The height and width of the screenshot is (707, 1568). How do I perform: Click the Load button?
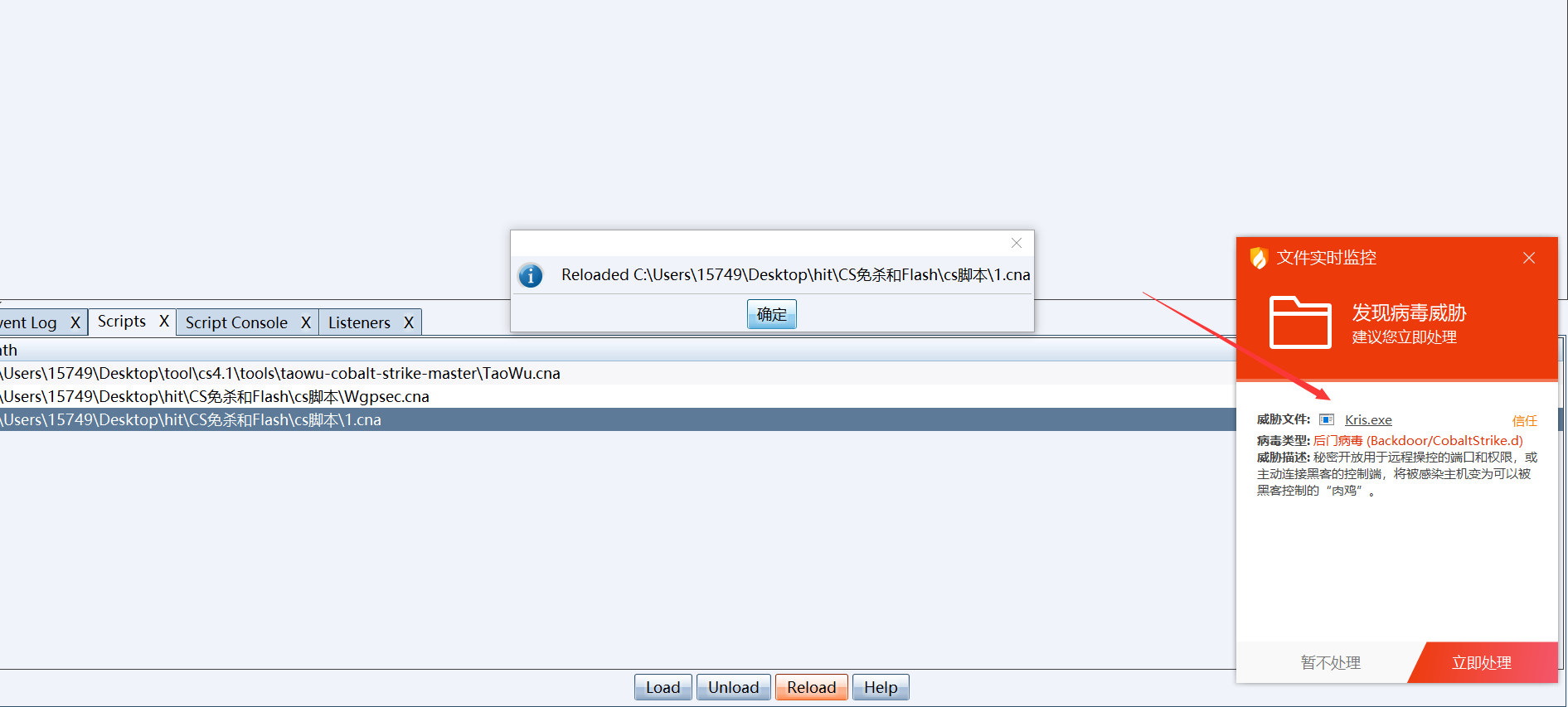663,688
